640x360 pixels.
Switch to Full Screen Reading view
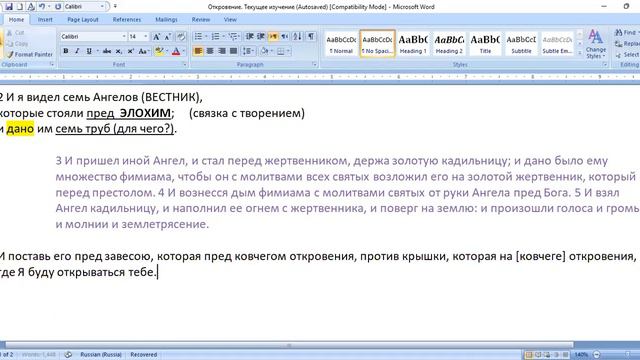pyautogui.click(x=538, y=355)
